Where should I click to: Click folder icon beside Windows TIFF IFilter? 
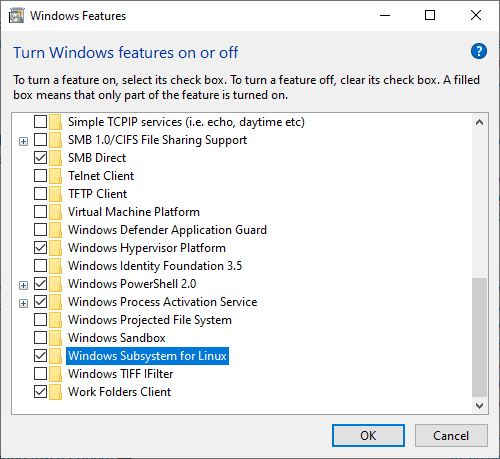pos(56,374)
